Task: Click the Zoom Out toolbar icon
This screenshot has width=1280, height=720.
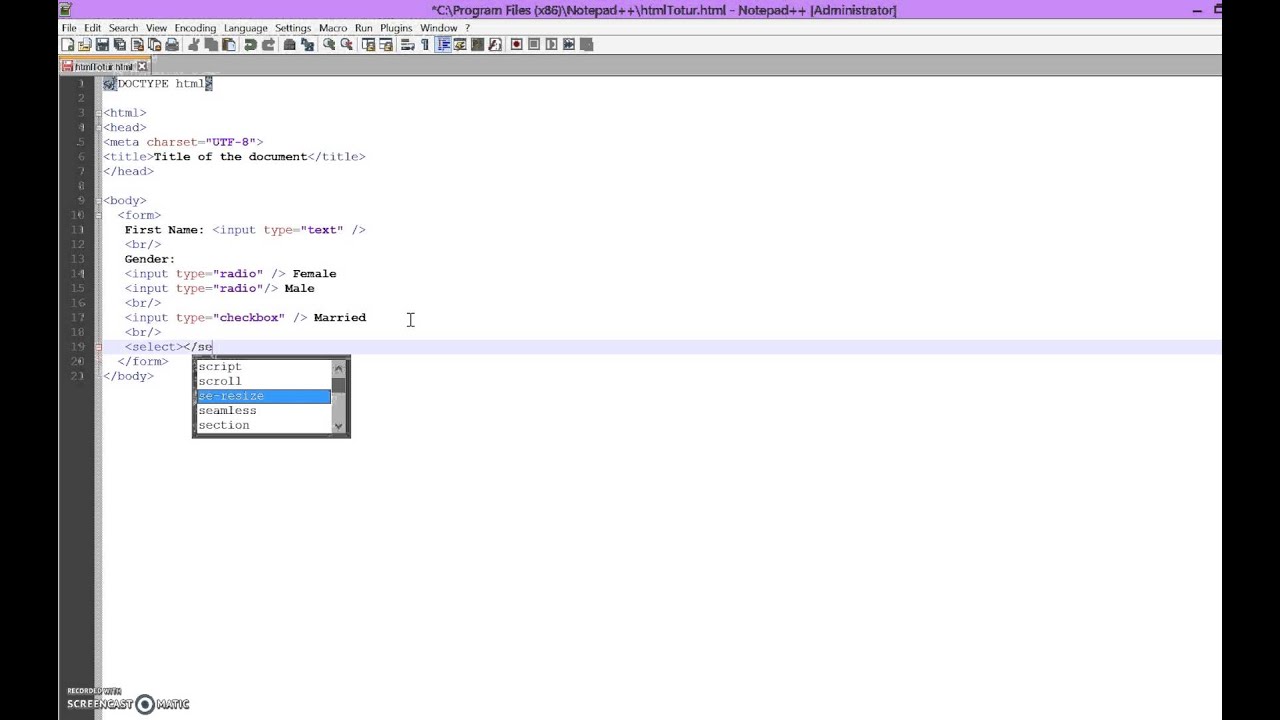Action: (x=347, y=44)
